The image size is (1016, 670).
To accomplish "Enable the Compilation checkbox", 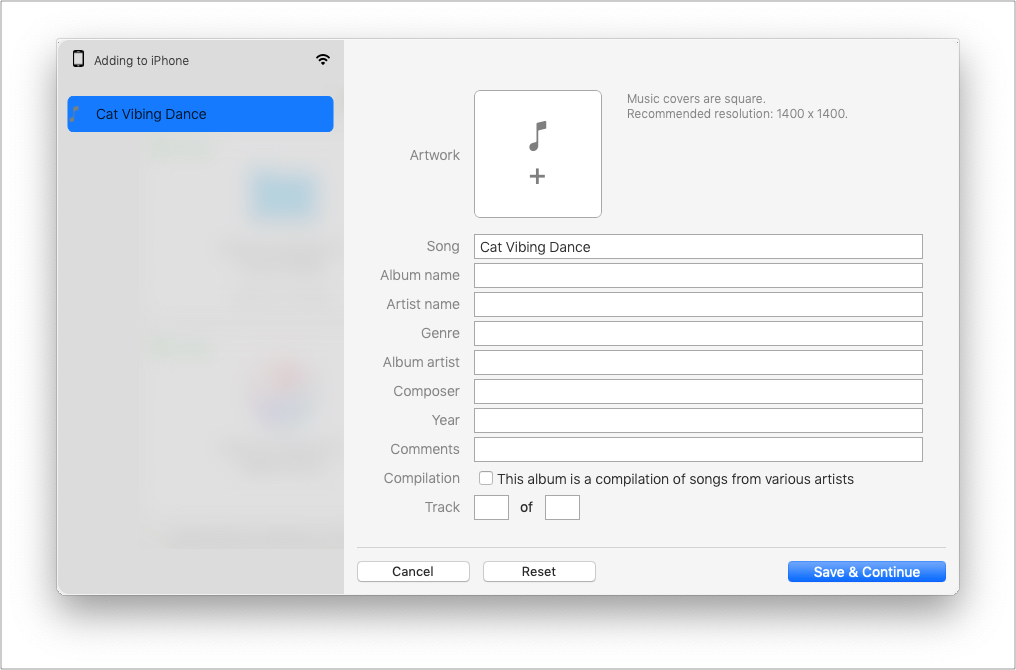I will tap(486, 478).
